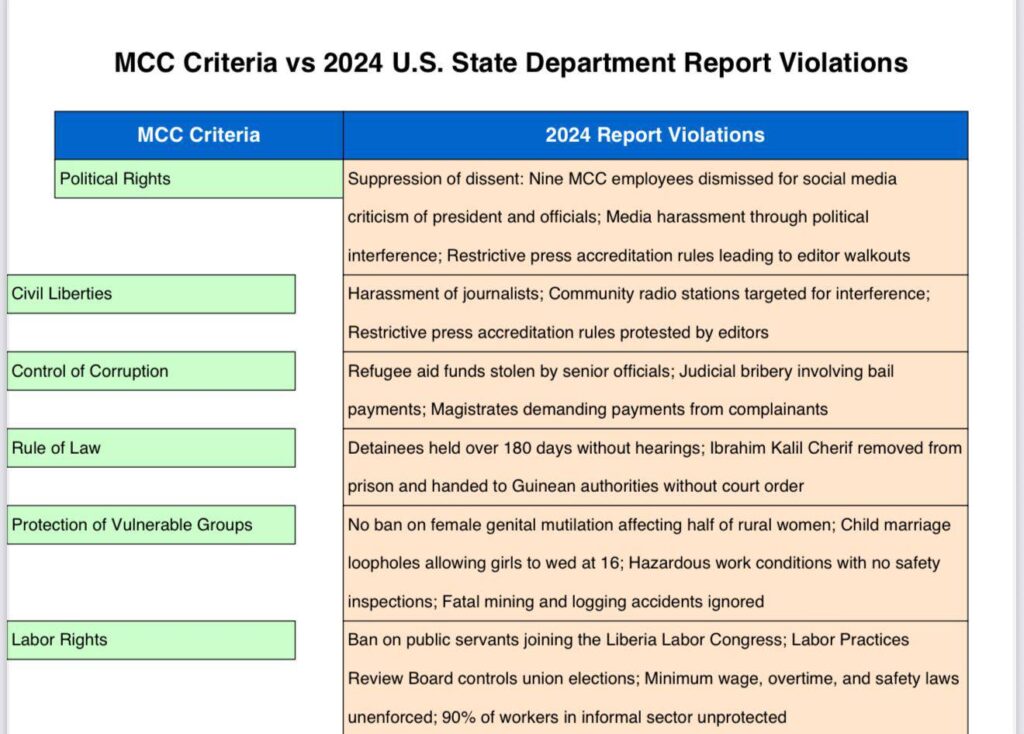The width and height of the screenshot is (1024, 734).
Task: Click the document title about MCC Criteria
Action: pos(511,63)
